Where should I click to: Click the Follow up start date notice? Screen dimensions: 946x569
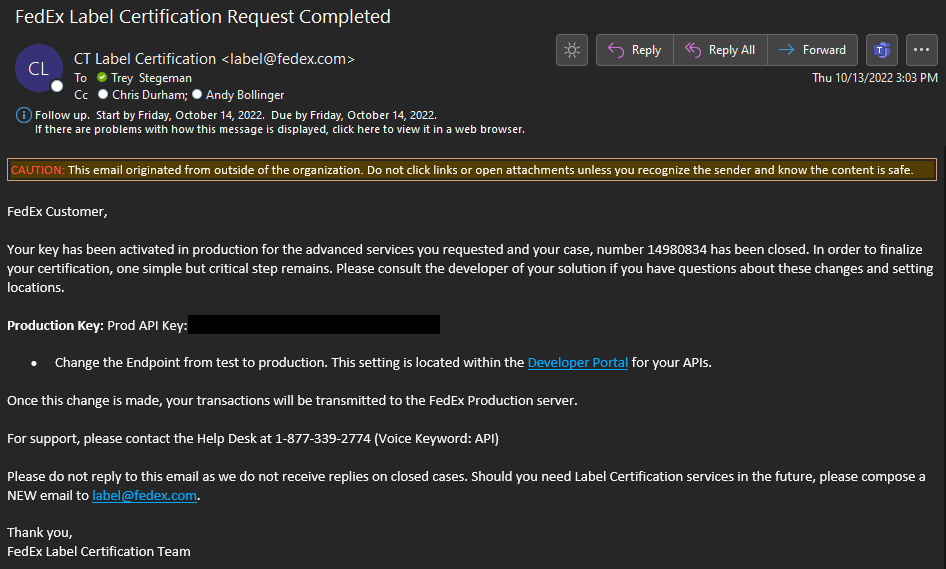coord(236,115)
